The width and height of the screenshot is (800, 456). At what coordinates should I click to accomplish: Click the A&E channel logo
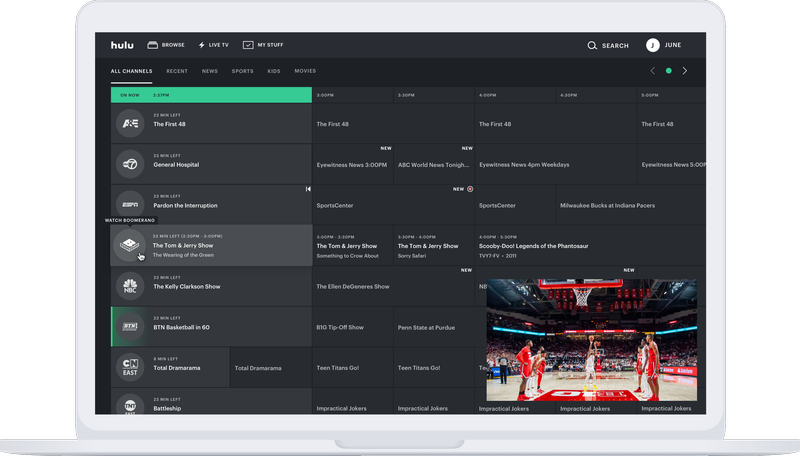coord(130,123)
